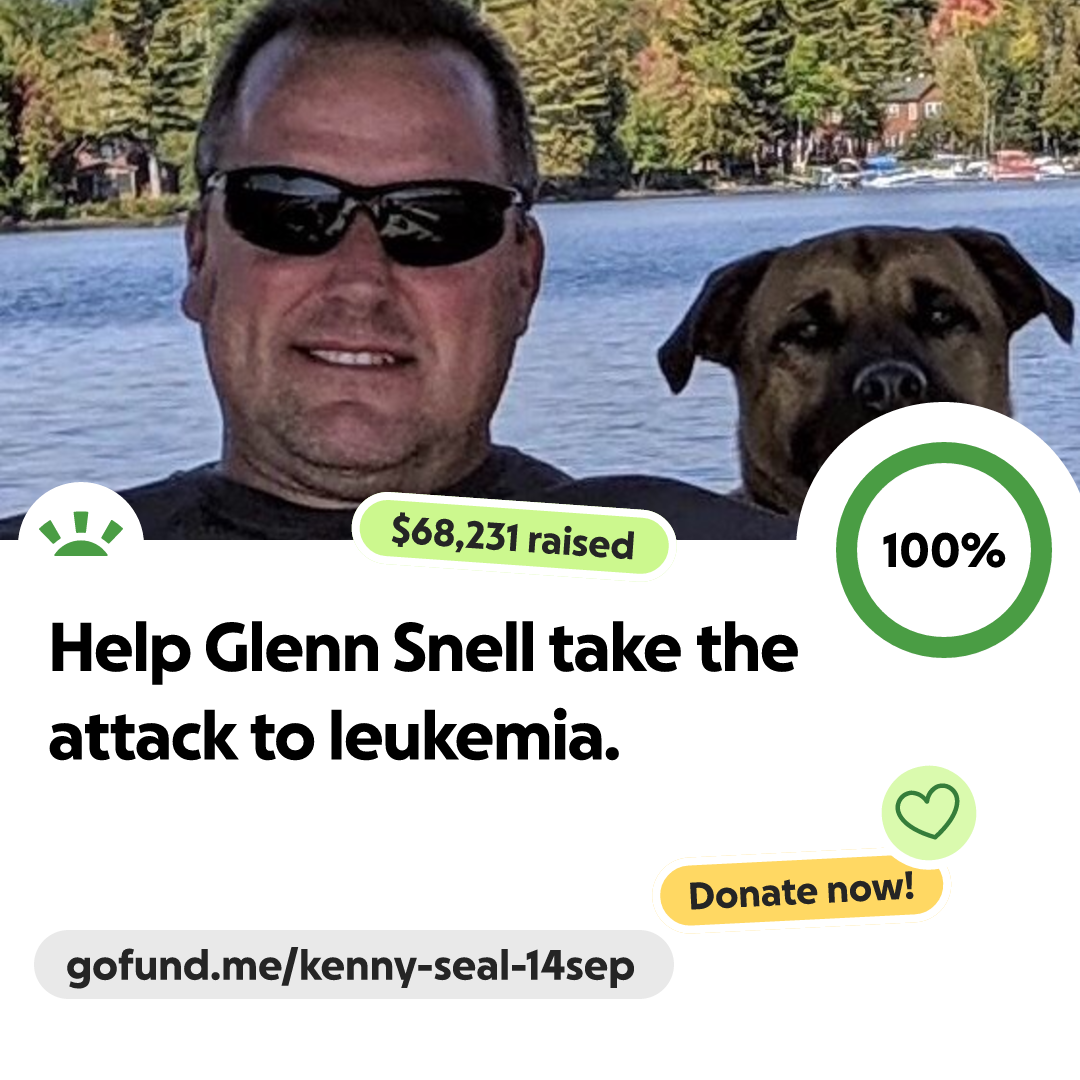Click the man's sunglasses in photo

pyautogui.click(x=365, y=216)
